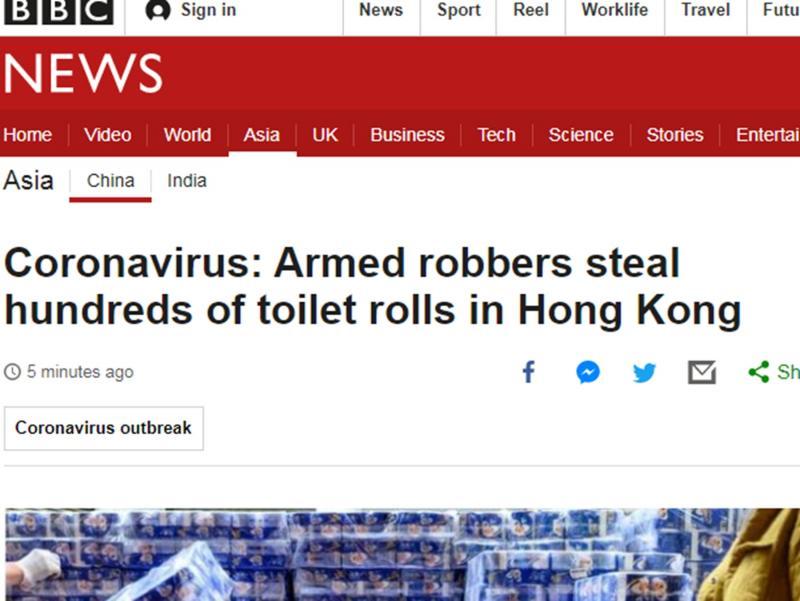Open the Travel section
Image resolution: width=800 pixels, height=601 pixels.
(x=706, y=10)
